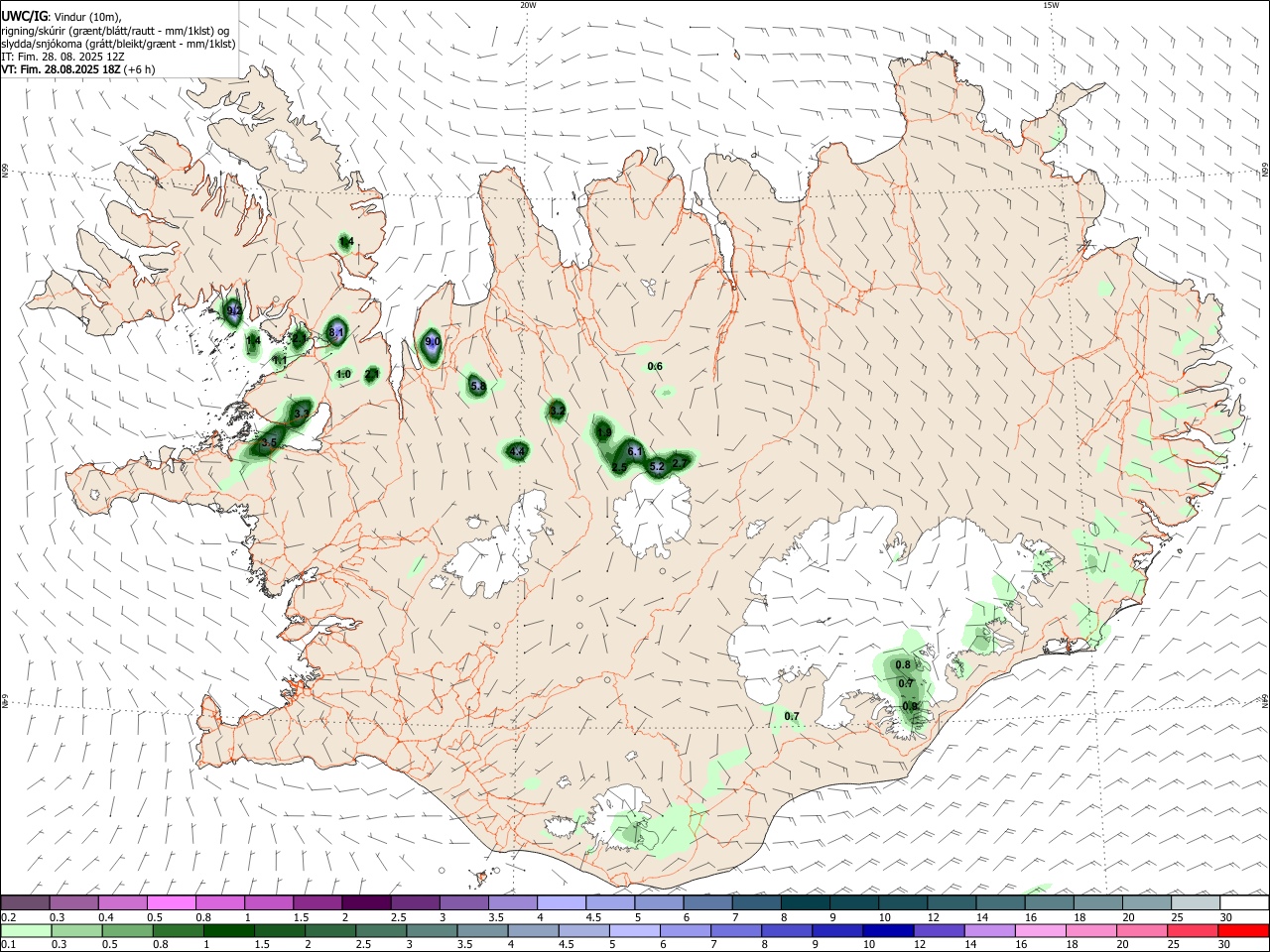
Task: Select the 0.9 value near the southeast coast
Action: pos(911,706)
